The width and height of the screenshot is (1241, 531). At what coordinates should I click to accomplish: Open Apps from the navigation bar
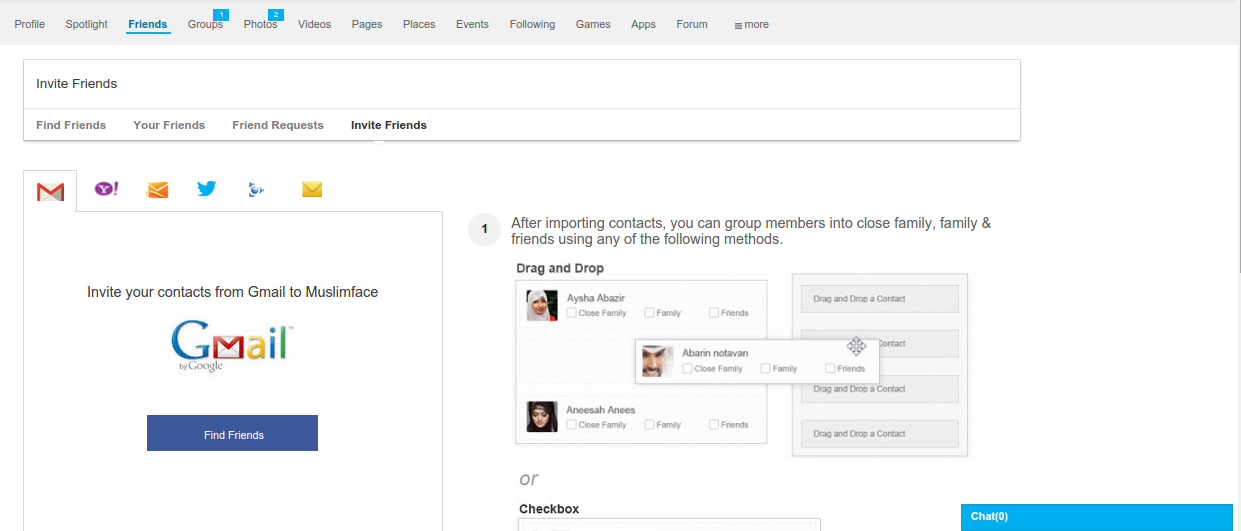(643, 24)
